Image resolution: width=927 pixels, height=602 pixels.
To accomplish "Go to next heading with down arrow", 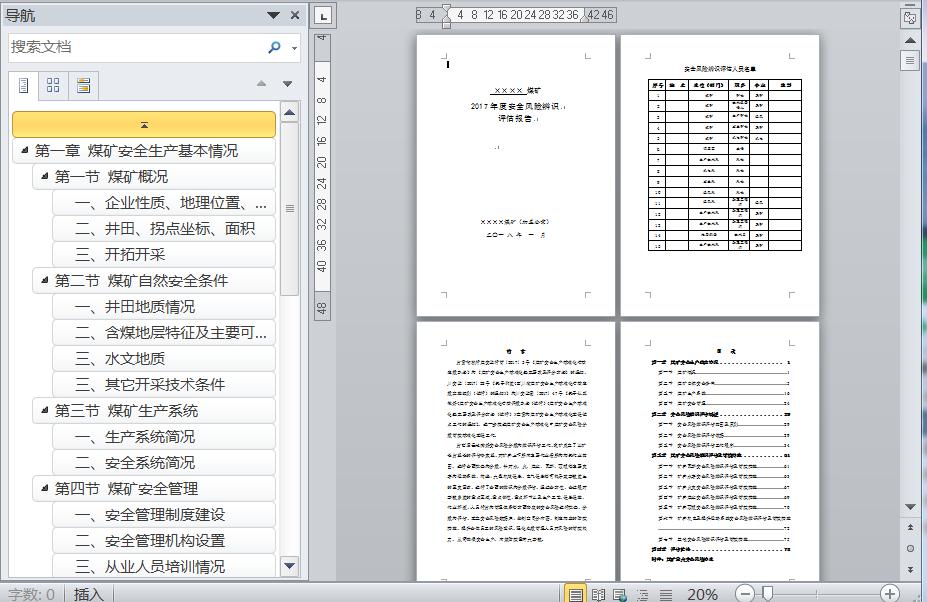I will click(x=287, y=84).
